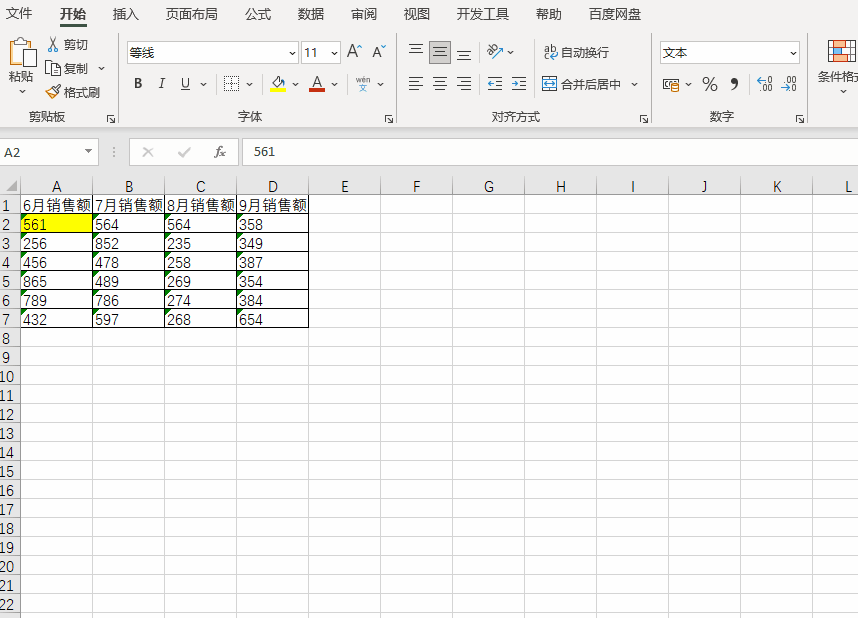Viewport: 858px width, 618px height.
Task: Switch to the 页面布局 tab
Action: point(192,14)
